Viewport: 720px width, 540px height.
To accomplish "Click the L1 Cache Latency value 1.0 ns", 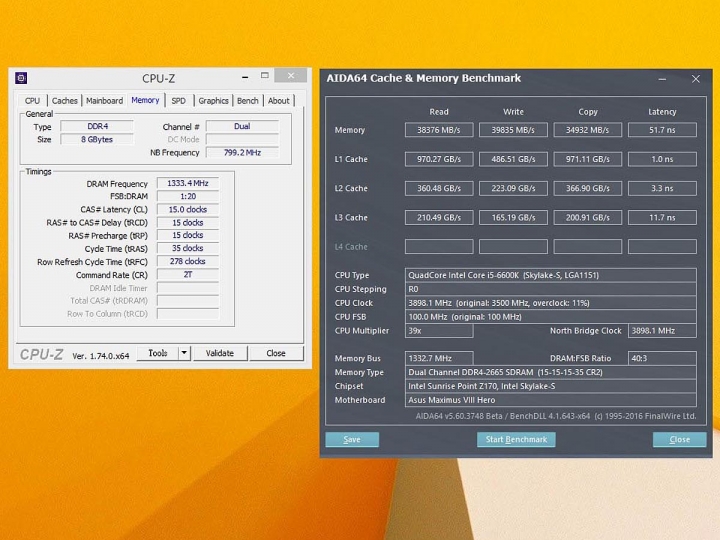I will (x=662, y=159).
